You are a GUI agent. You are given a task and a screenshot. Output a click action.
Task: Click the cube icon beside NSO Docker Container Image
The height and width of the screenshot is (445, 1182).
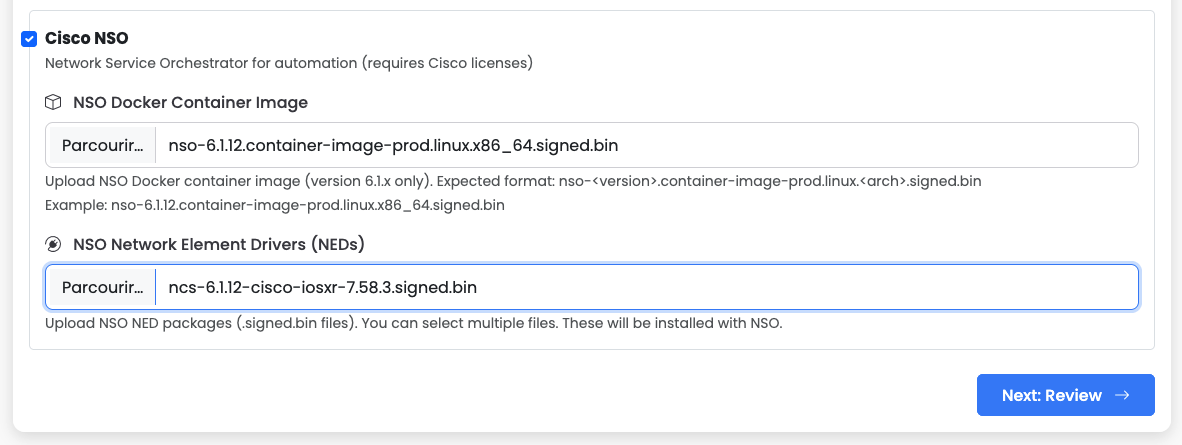coord(53,102)
